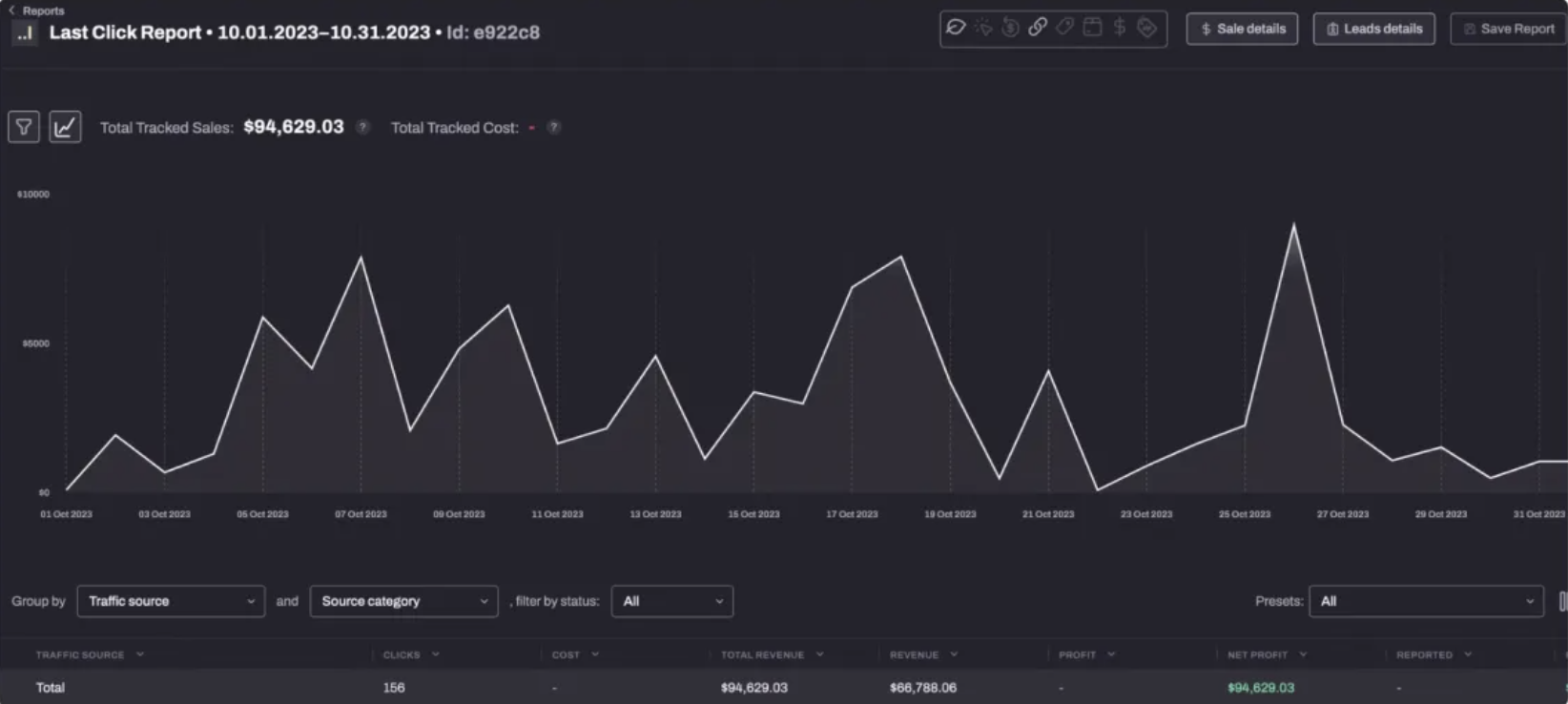Viewport: 1568px width, 704px height.
Task: Click the chart peak near 26 Oct
Action: coord(1293,225)
